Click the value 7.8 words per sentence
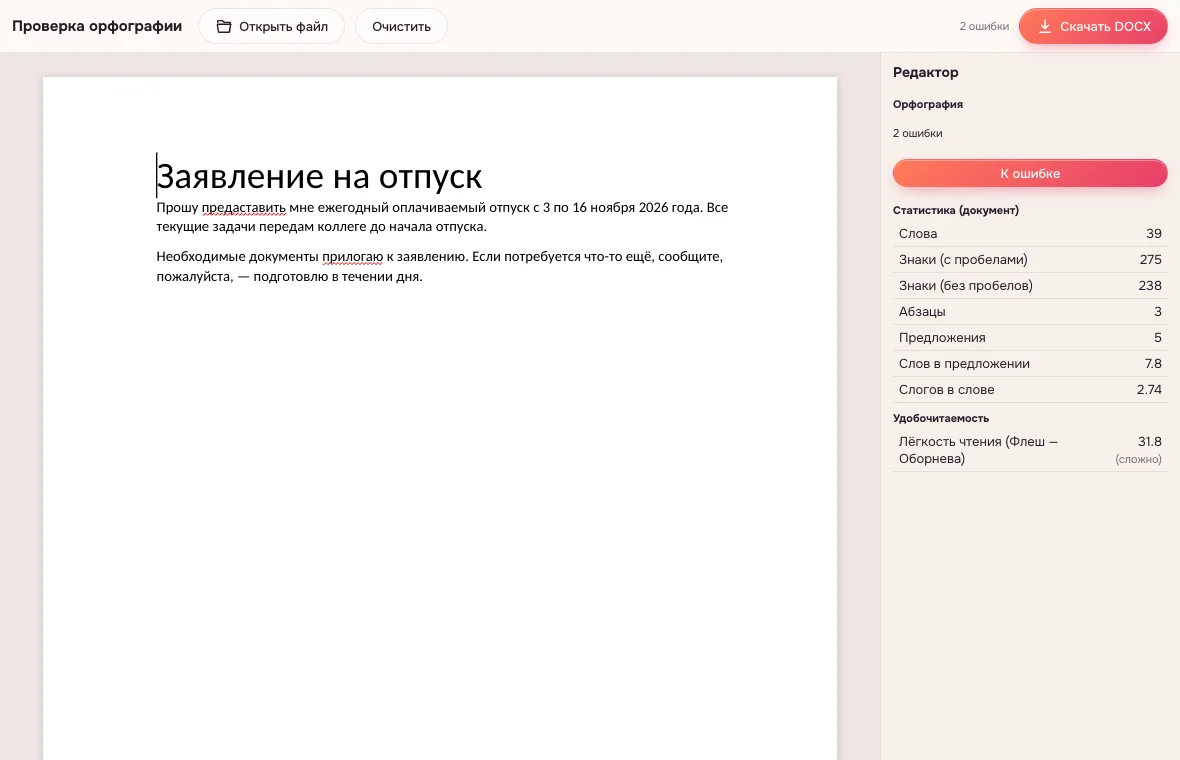The width and height of the screenshot is (1180, 760). [x=1153, y=363]
